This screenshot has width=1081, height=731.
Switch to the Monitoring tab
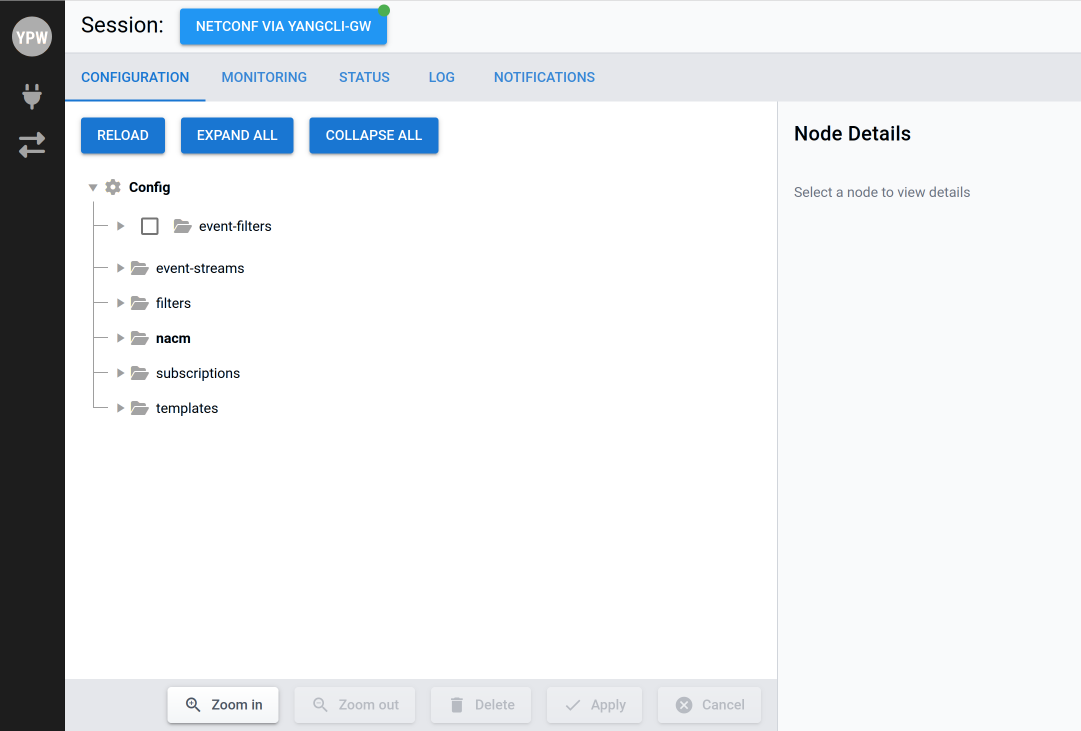click(x=264, y=77)
